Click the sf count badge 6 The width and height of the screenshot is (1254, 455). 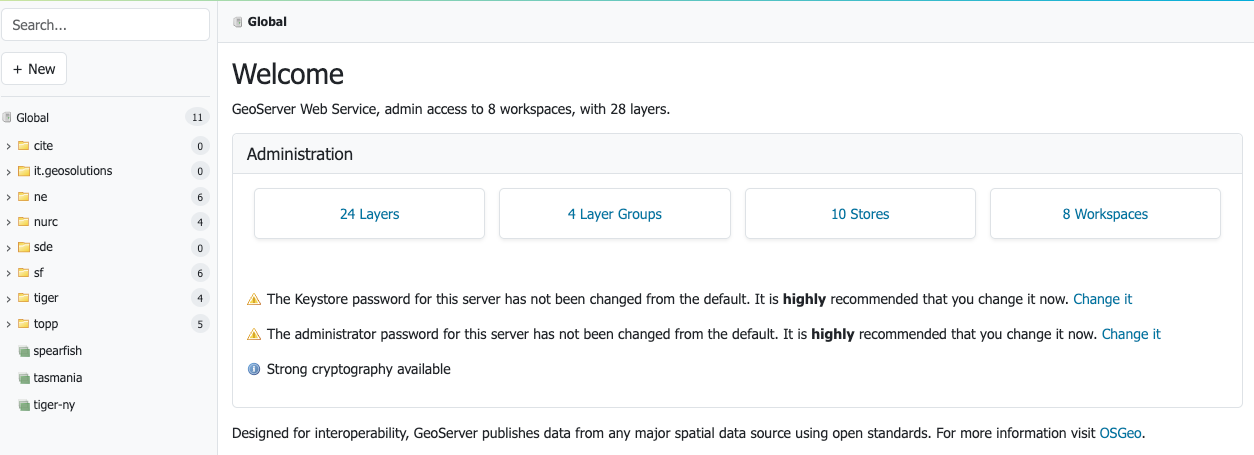(200, 273)
